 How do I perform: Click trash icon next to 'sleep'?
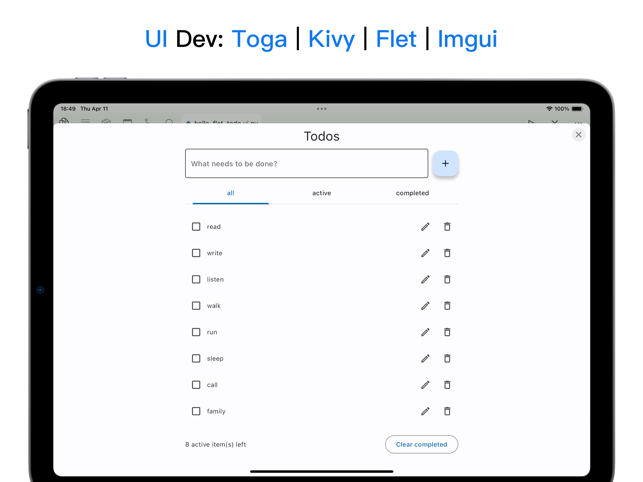click(447, 359)
